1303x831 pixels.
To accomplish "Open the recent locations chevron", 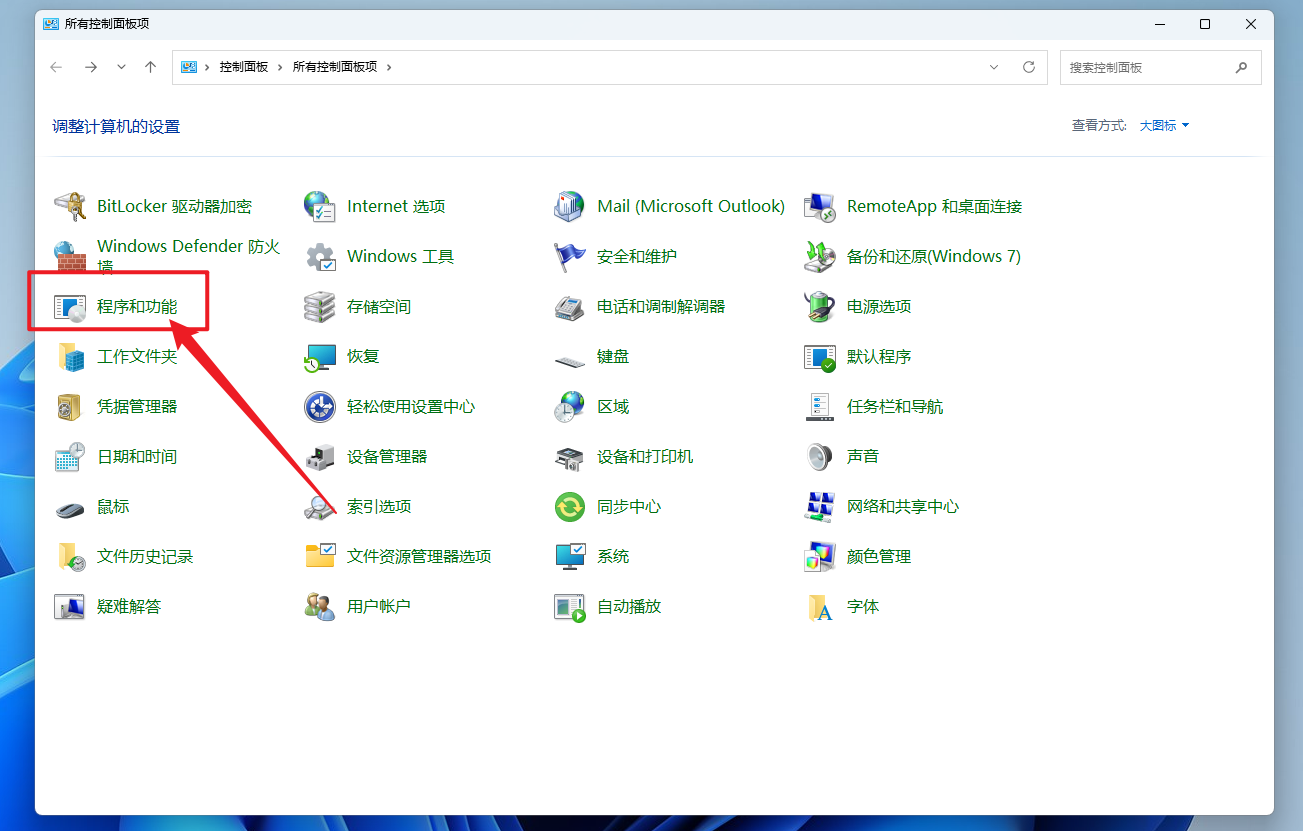I will coord(121,67).
